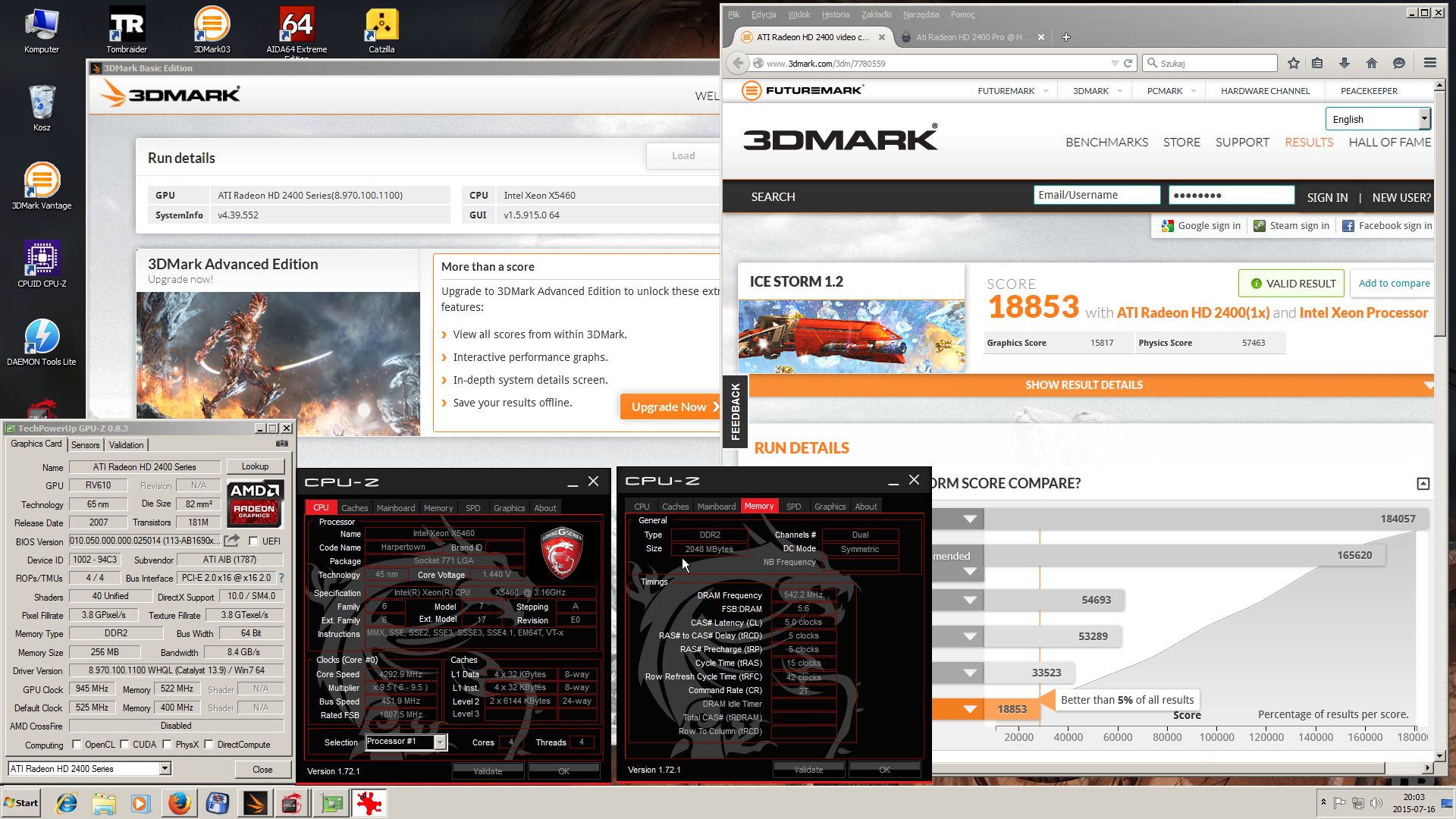Open the Processor #1 selection dropdown
The width and height of the screenshot is (1456, 819).
[x=406, y=742]
